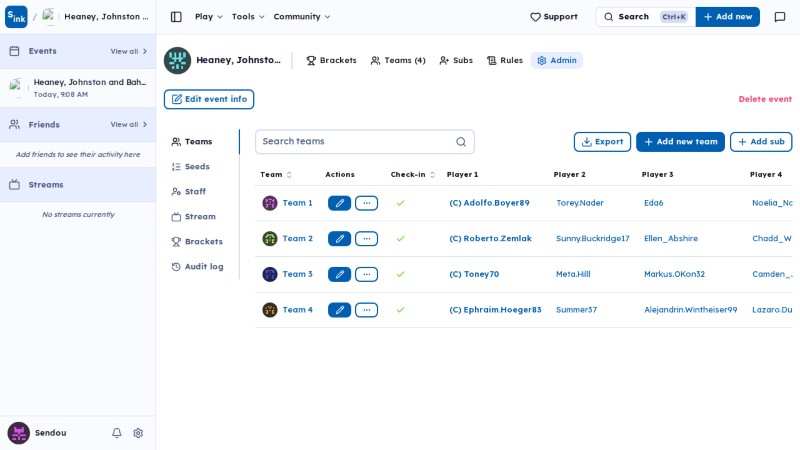The height and width of the screenshot is (450, 800).
Task: Select Brackets in admin side menu
Action: [x=197, y=242]
